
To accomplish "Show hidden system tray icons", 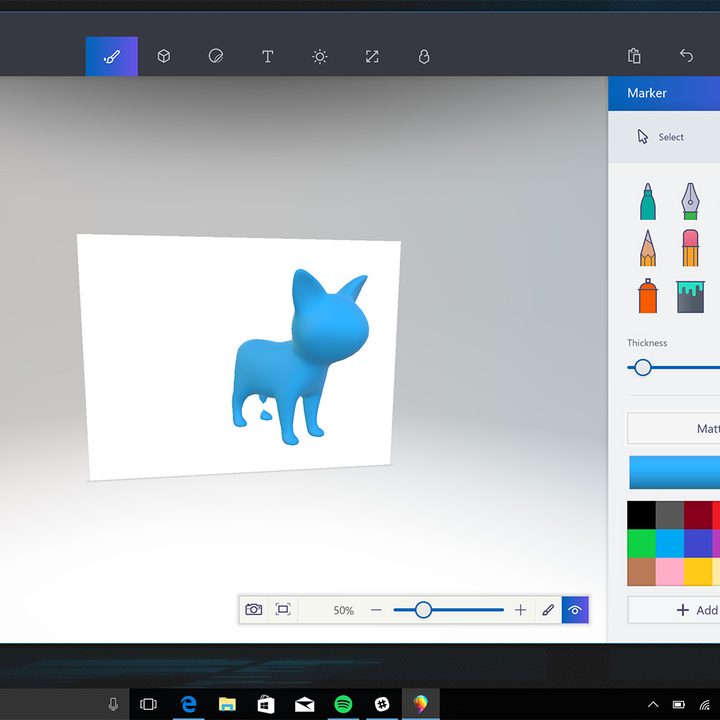I will click(x=653, y=704).
